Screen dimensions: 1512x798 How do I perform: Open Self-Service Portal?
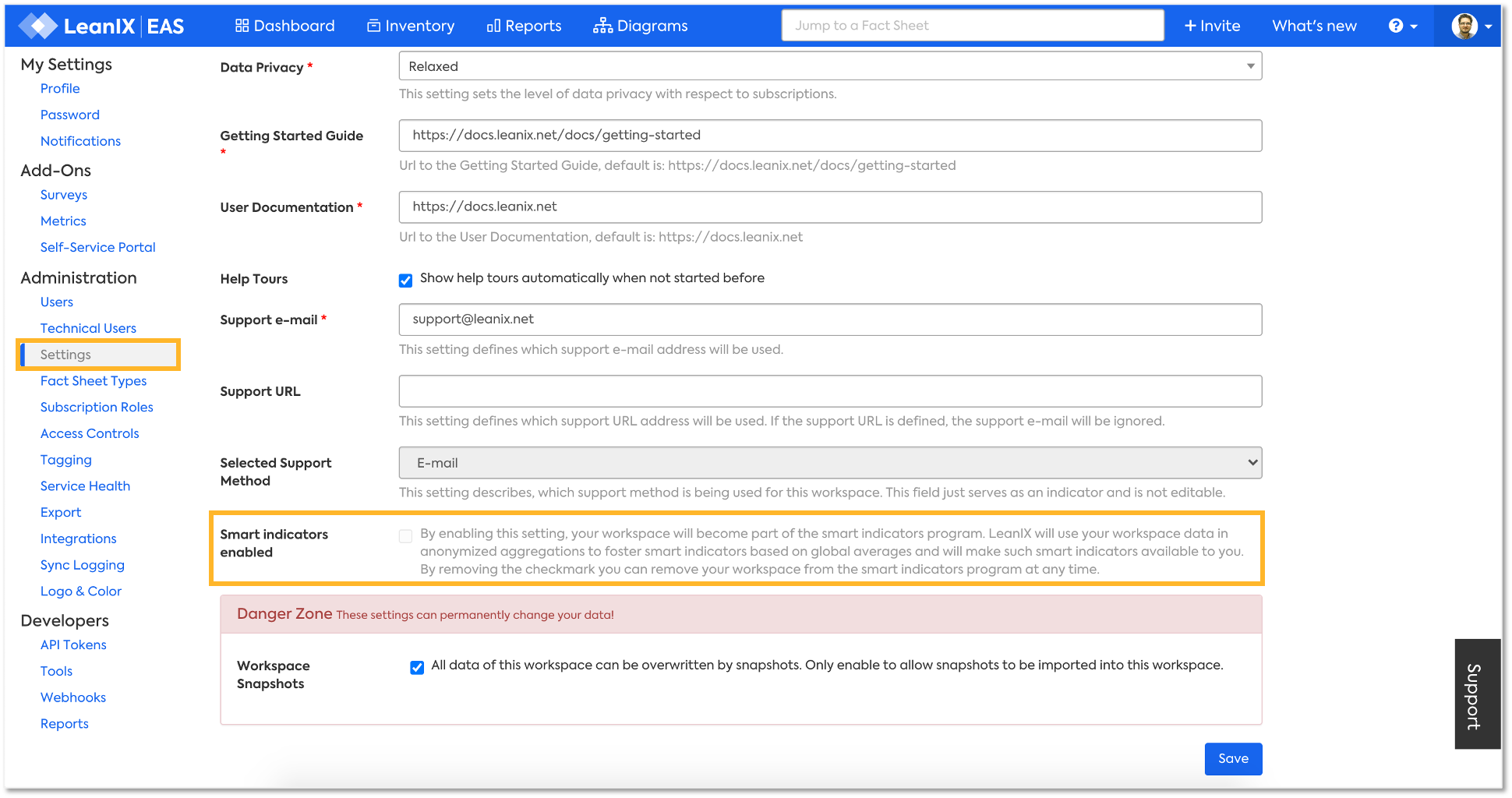98,248
